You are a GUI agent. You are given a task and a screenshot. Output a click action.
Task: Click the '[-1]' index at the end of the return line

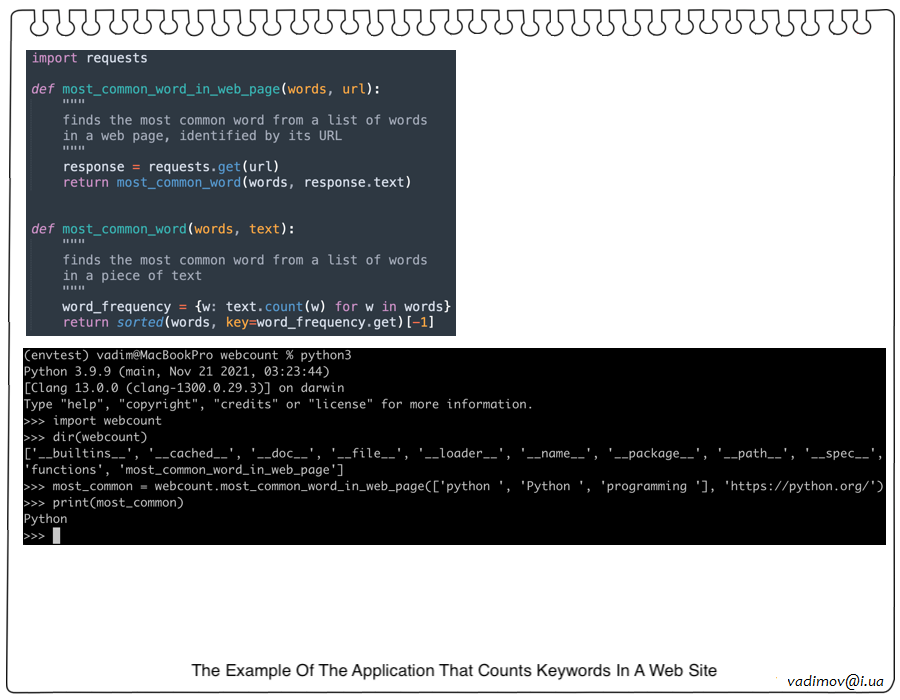coord(424,322)
